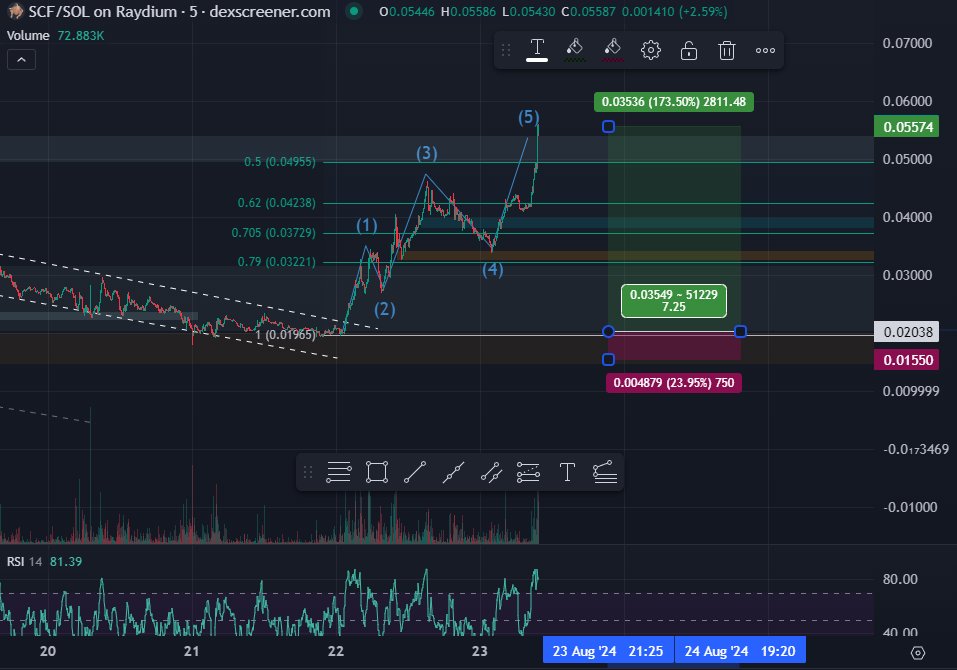Select the Text tool in favorites toolbar

(x=567, y=472)
